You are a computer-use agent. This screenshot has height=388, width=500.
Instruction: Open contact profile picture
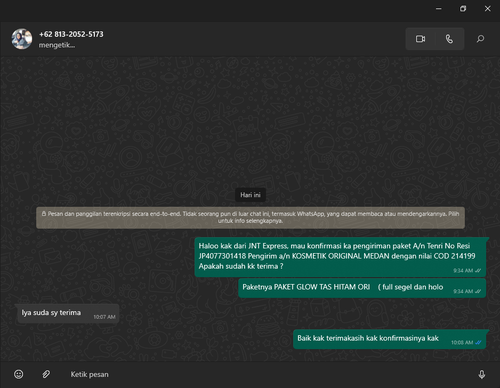pyautogui.click(x=22, y=39)
